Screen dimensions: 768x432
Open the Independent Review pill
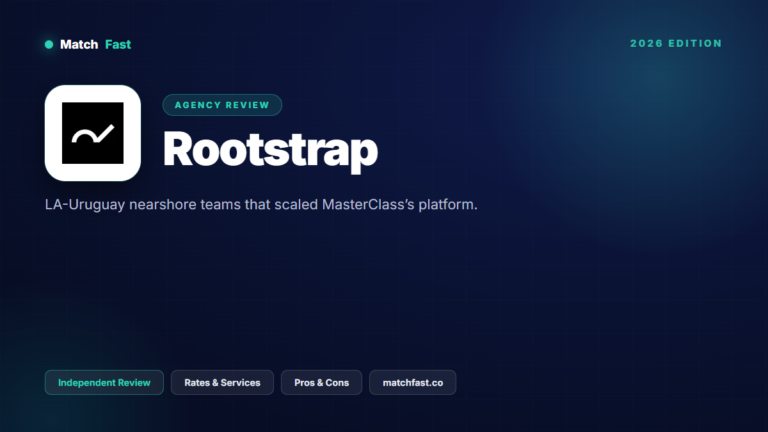pyautogui.click(x=104, y=383)
